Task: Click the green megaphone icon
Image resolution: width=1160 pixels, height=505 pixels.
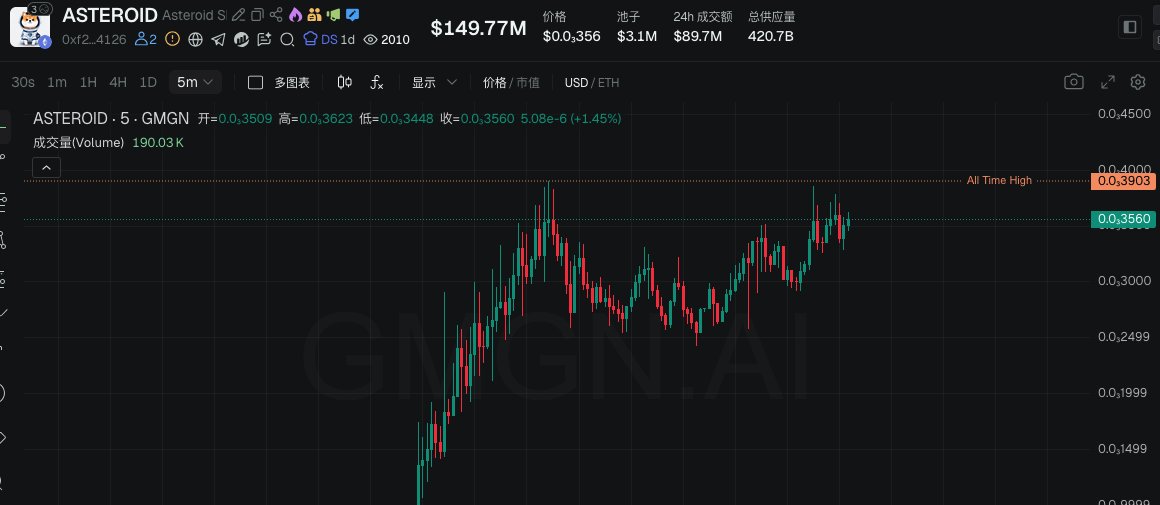Action: 333,15
